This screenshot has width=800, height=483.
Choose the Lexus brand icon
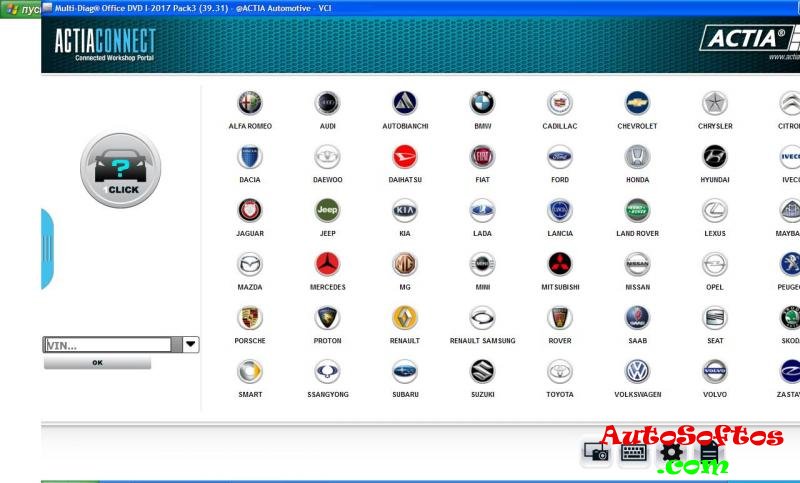(x=715, y=211)
